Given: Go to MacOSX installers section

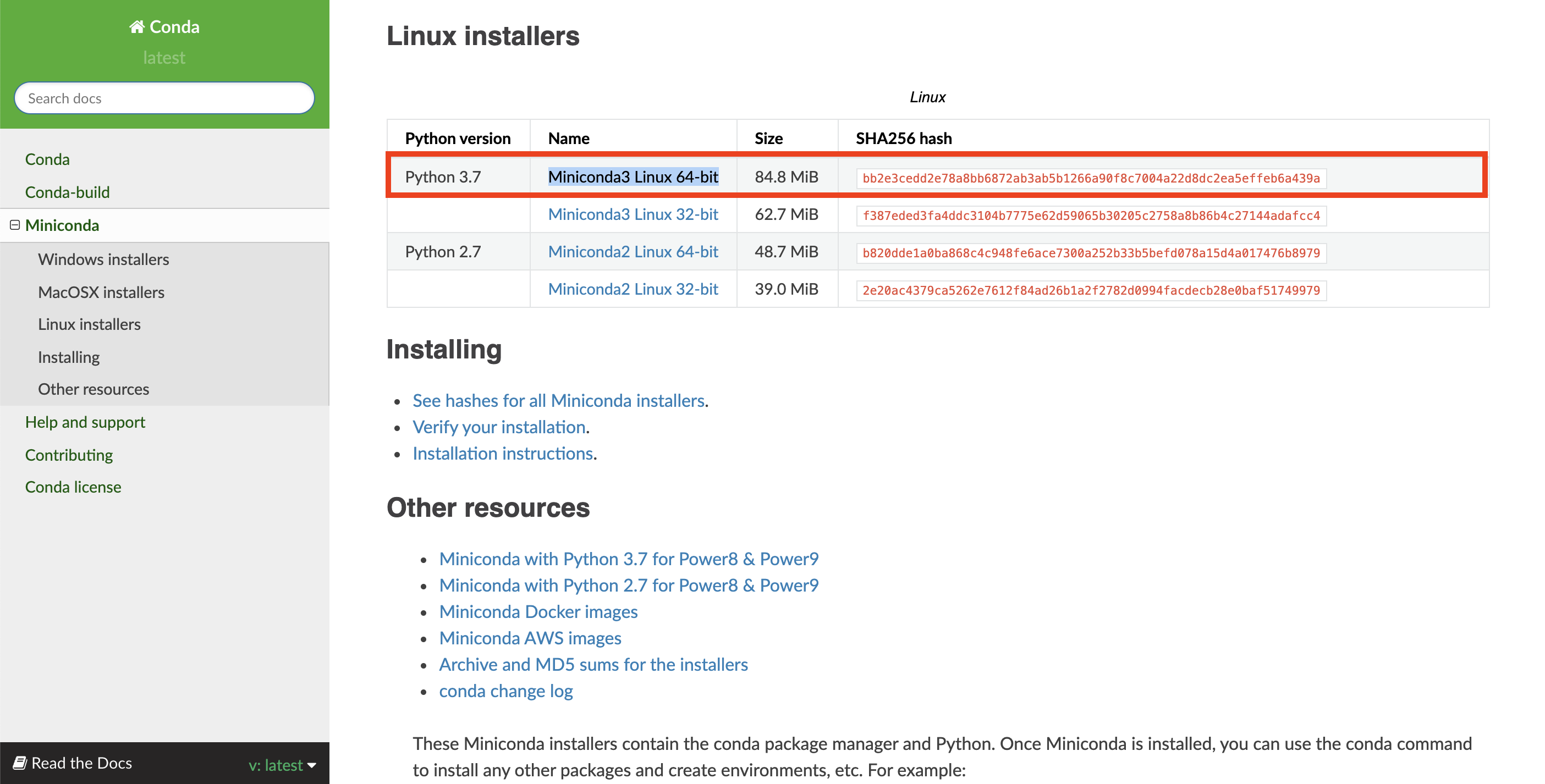Looking at the screenshot, I should pyautogui.click(x=101, y=292).
